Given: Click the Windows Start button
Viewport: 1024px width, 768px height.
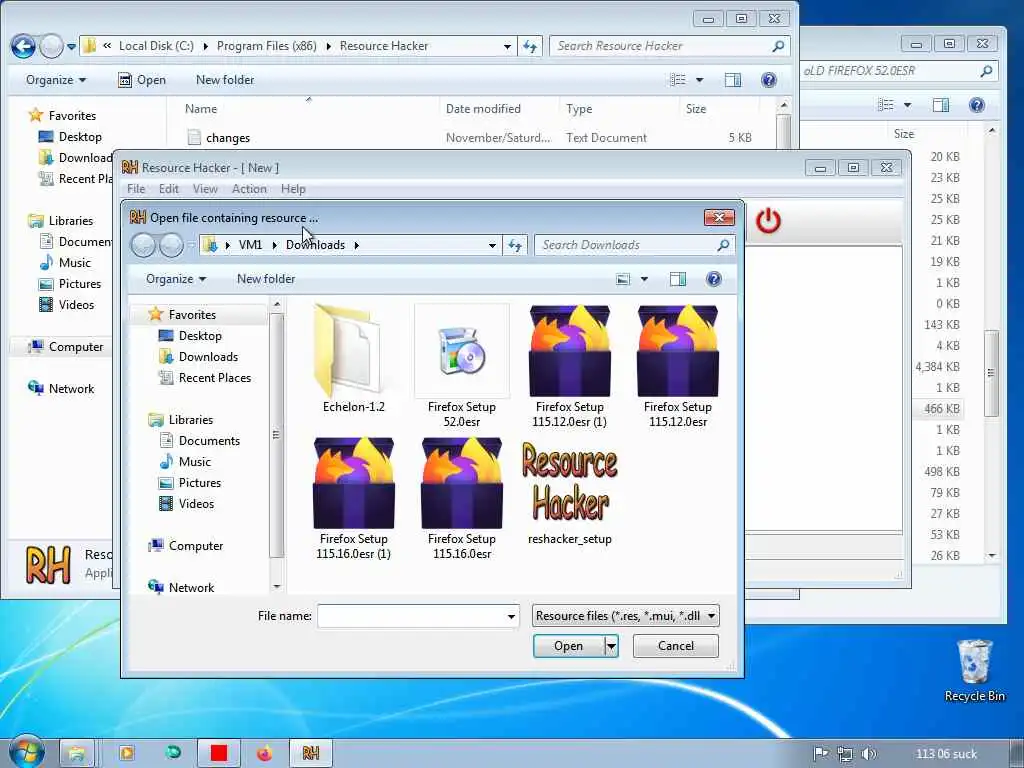Looking at the screenshot, I should tap(26, 752).
